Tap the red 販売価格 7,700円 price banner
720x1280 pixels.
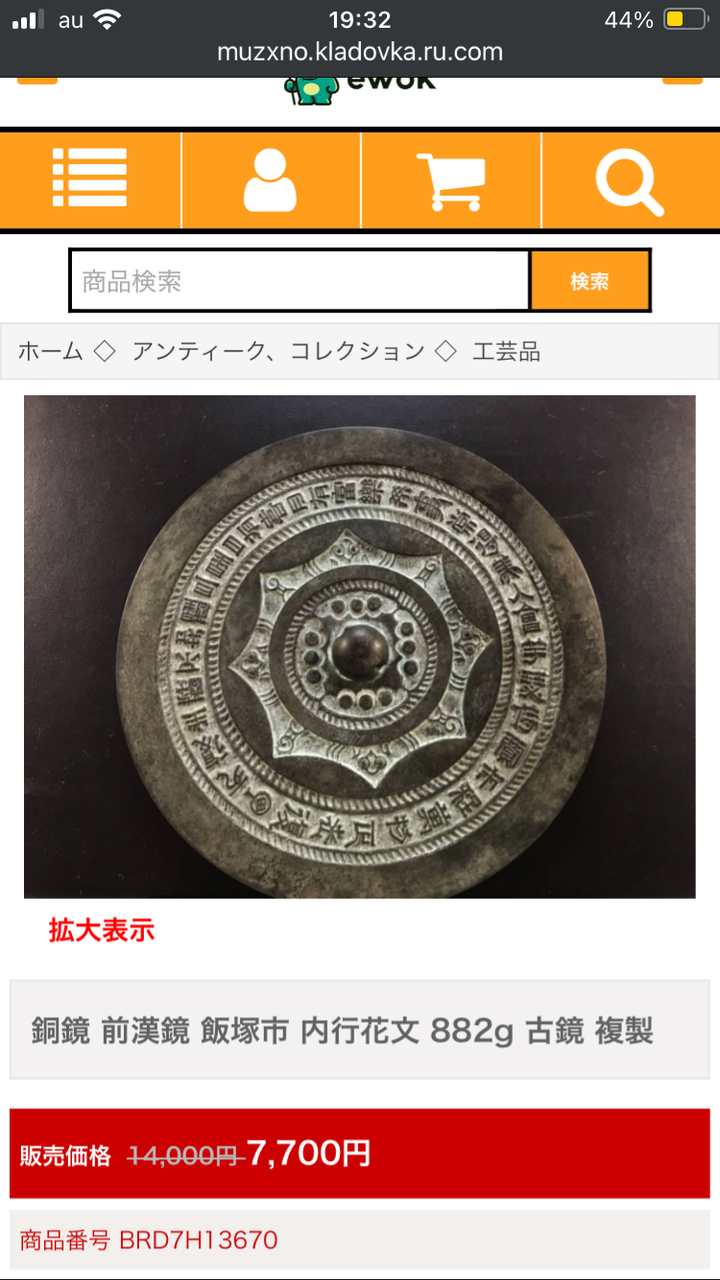pos(360,1153)
